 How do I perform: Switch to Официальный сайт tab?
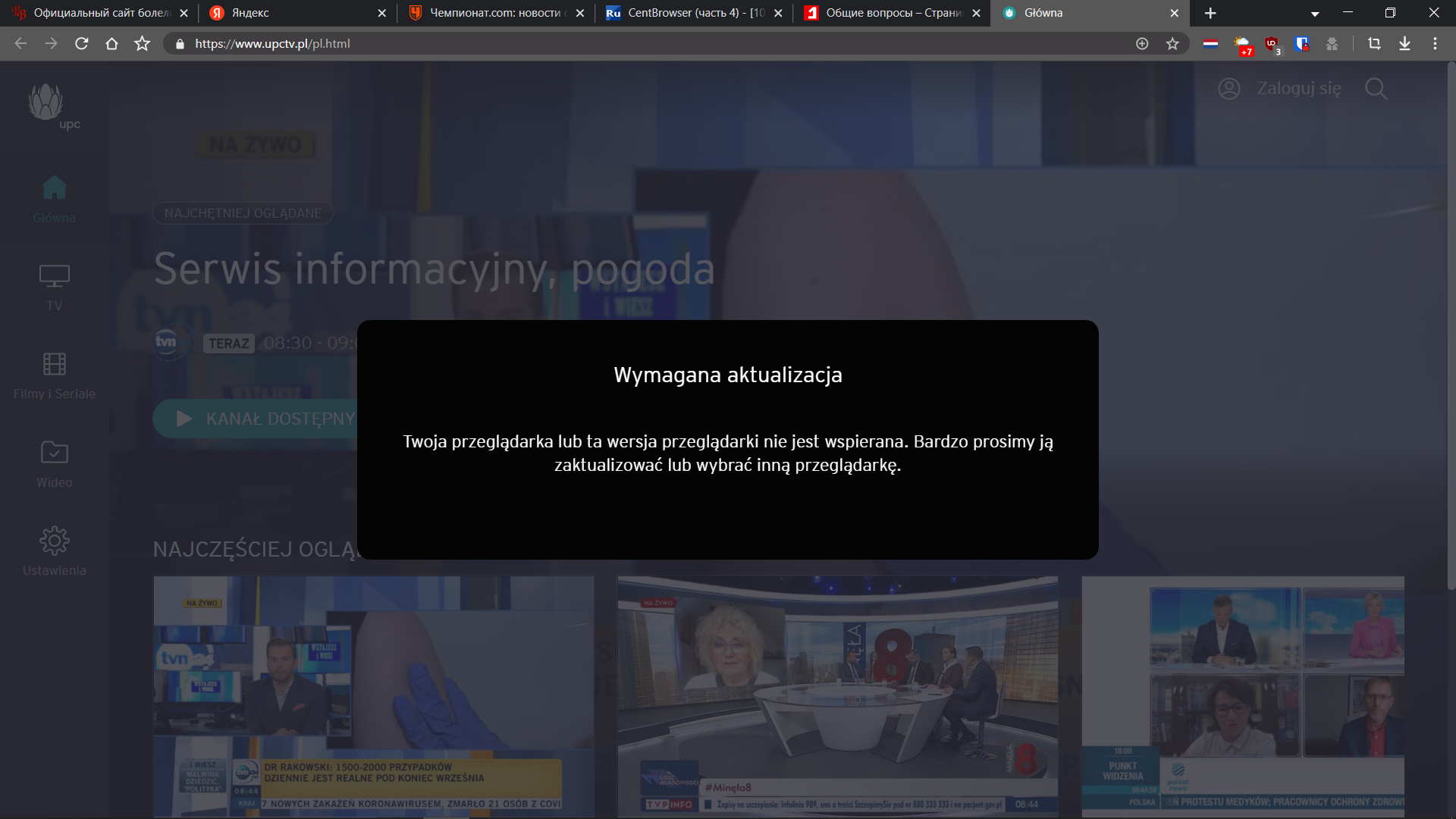(99, 13)
